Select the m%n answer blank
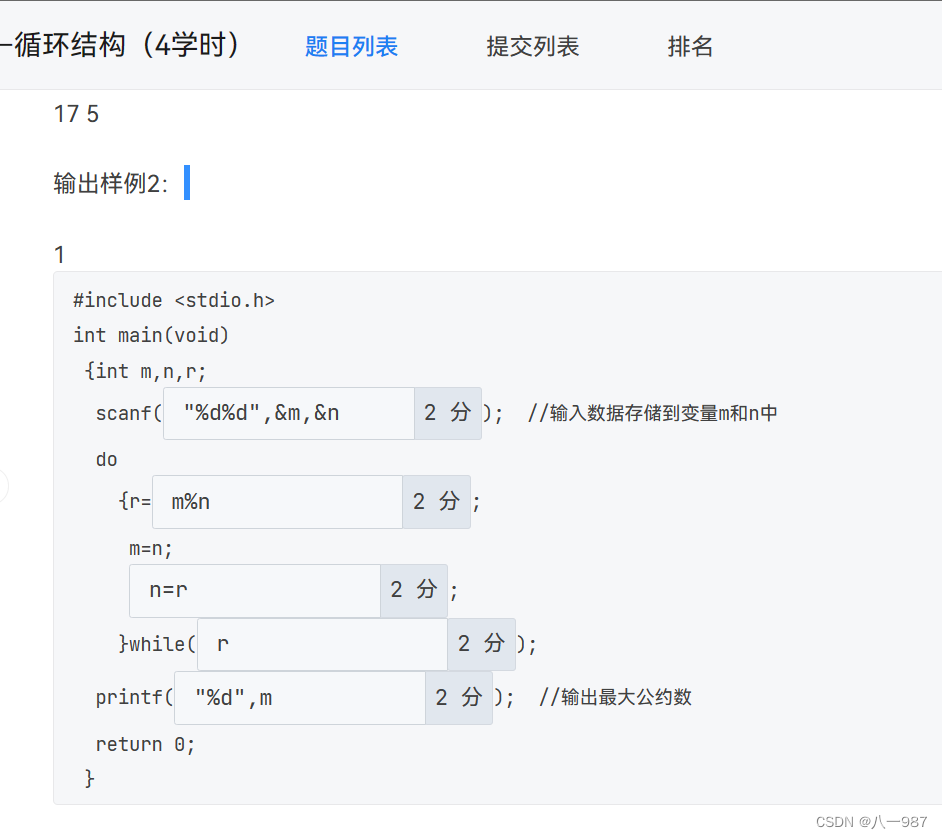Viewport: 942px width, 839px height. 276,501
